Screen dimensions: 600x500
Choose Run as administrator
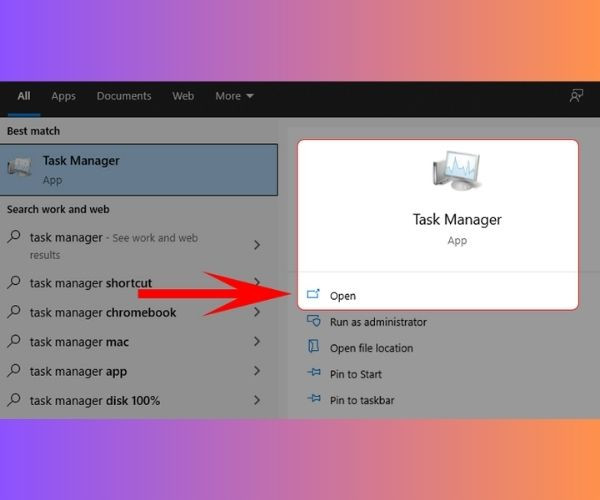tap(378, 322)
